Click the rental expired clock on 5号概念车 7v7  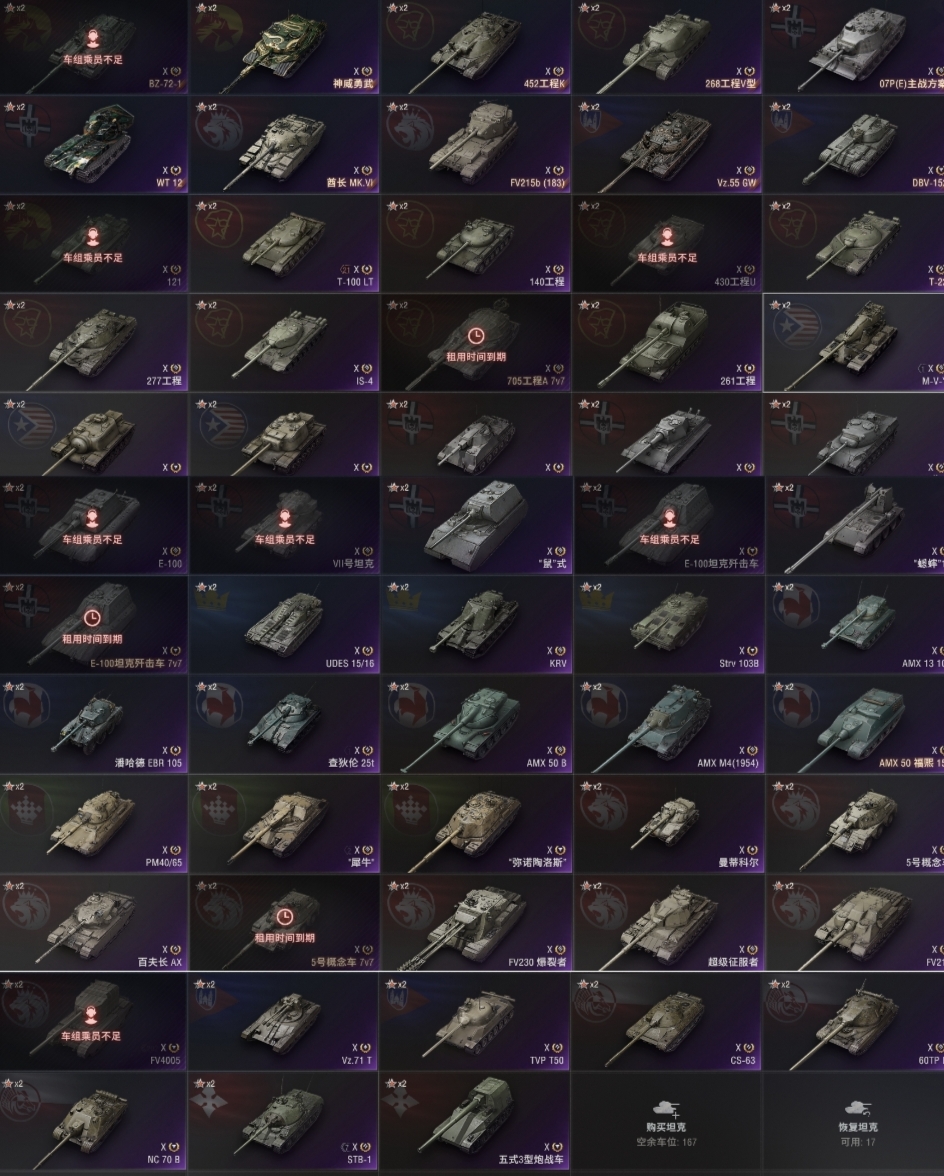pos(284,916)
